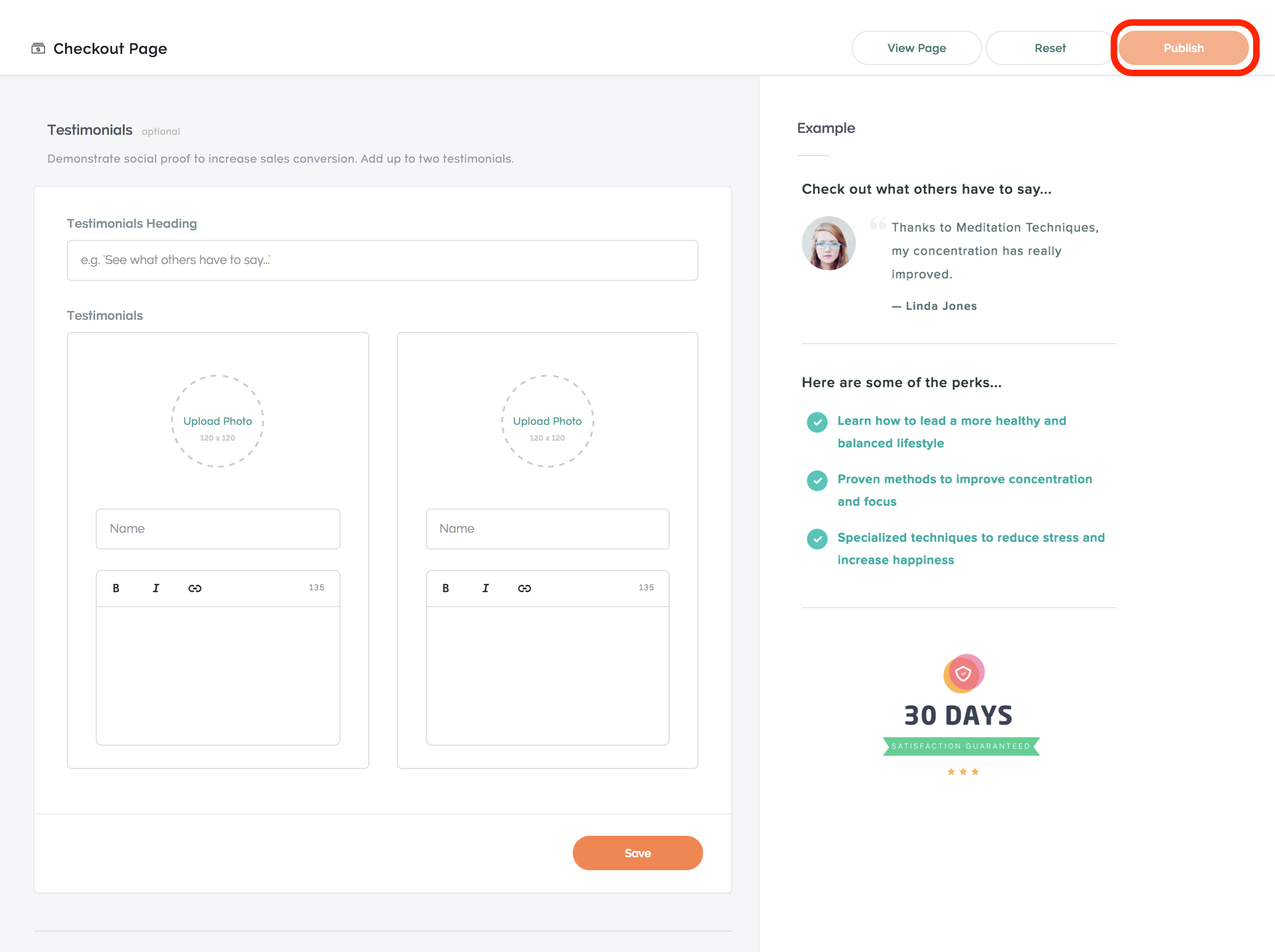This screenshot has height=952, width=1275.
Task: Click the Reset button
Action: (1049, 48)
